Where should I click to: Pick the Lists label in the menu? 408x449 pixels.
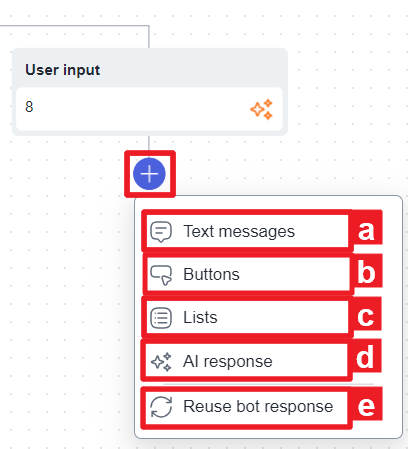tap(200, 317)
